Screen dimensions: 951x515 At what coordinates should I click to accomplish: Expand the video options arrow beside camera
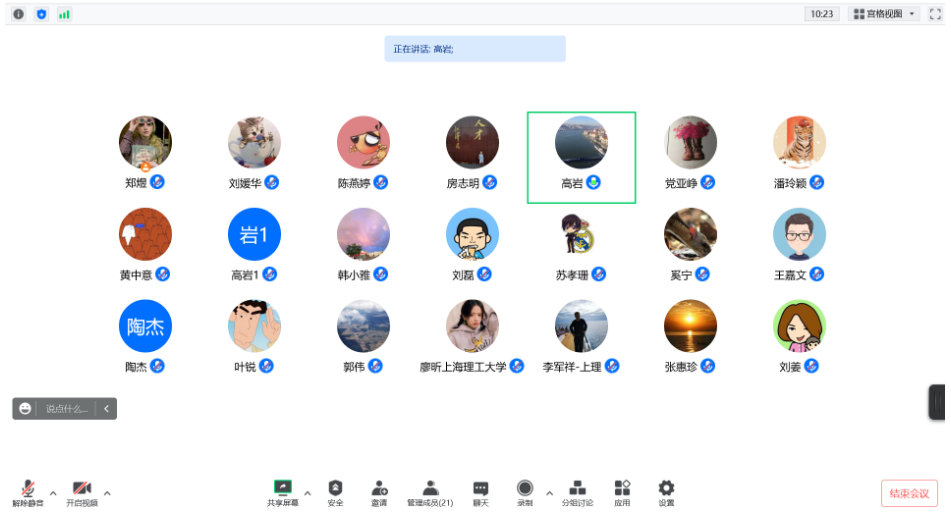[x=107, y=492]
